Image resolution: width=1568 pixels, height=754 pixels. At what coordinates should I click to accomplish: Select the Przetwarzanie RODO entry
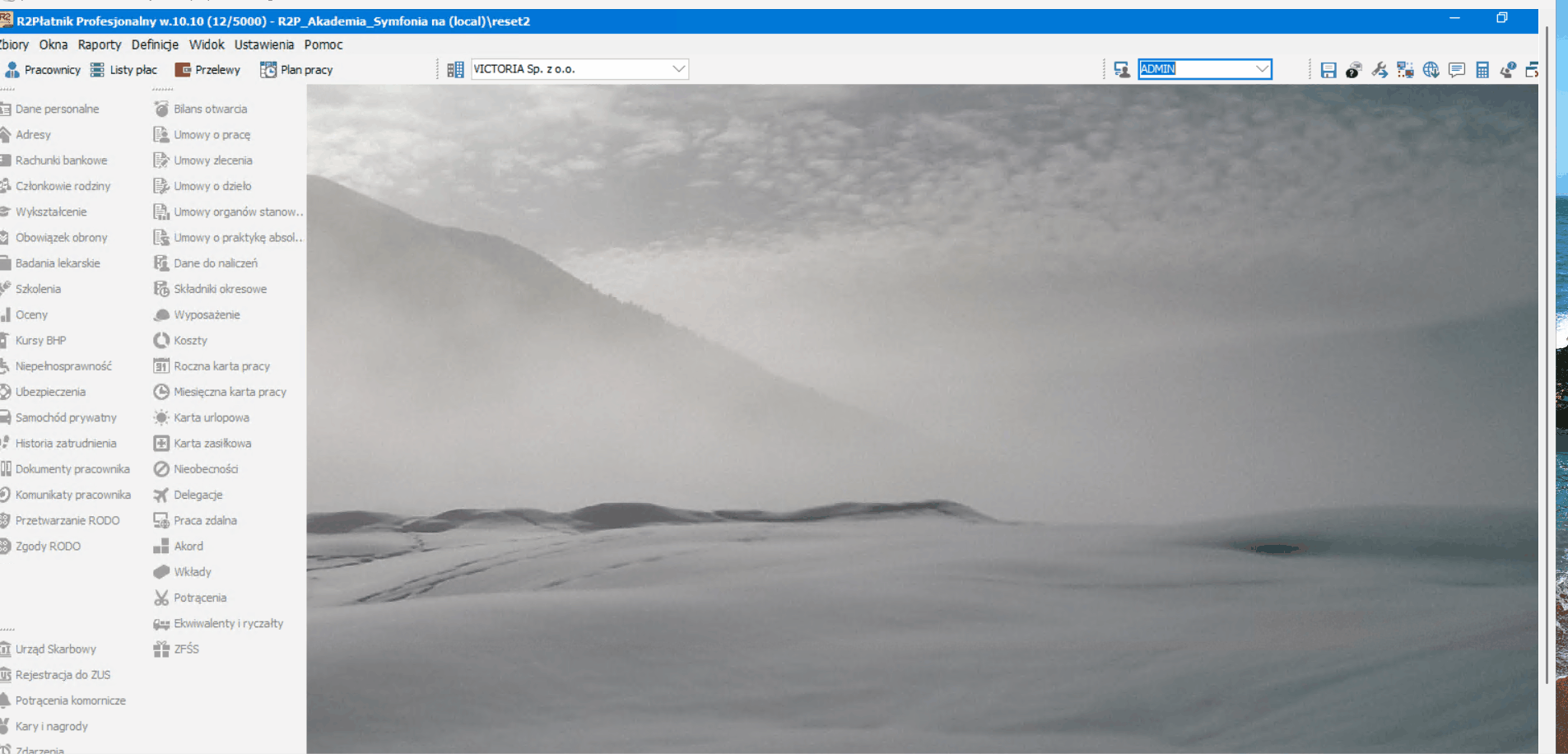(61, 520)
